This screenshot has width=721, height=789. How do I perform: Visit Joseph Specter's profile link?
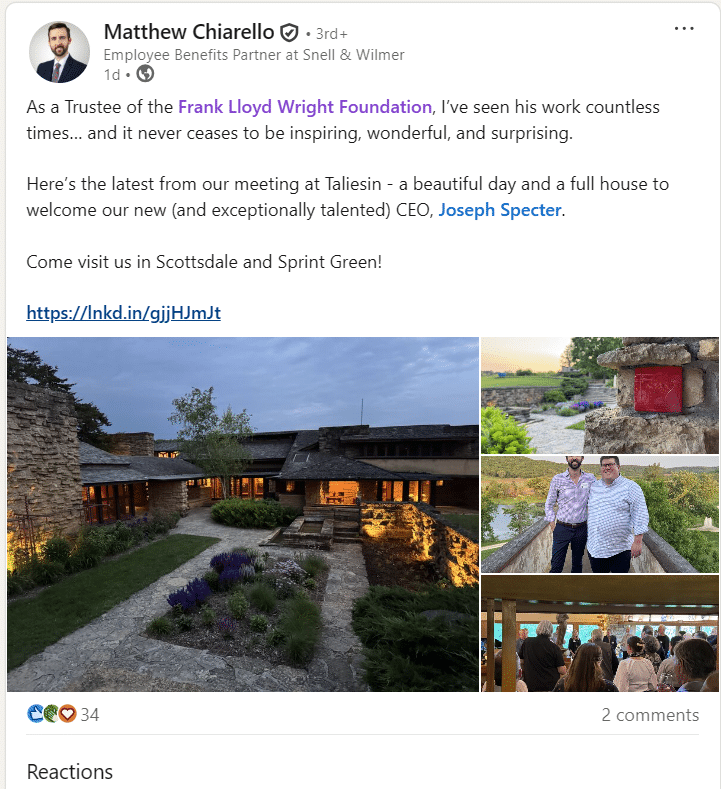(499, 211)
